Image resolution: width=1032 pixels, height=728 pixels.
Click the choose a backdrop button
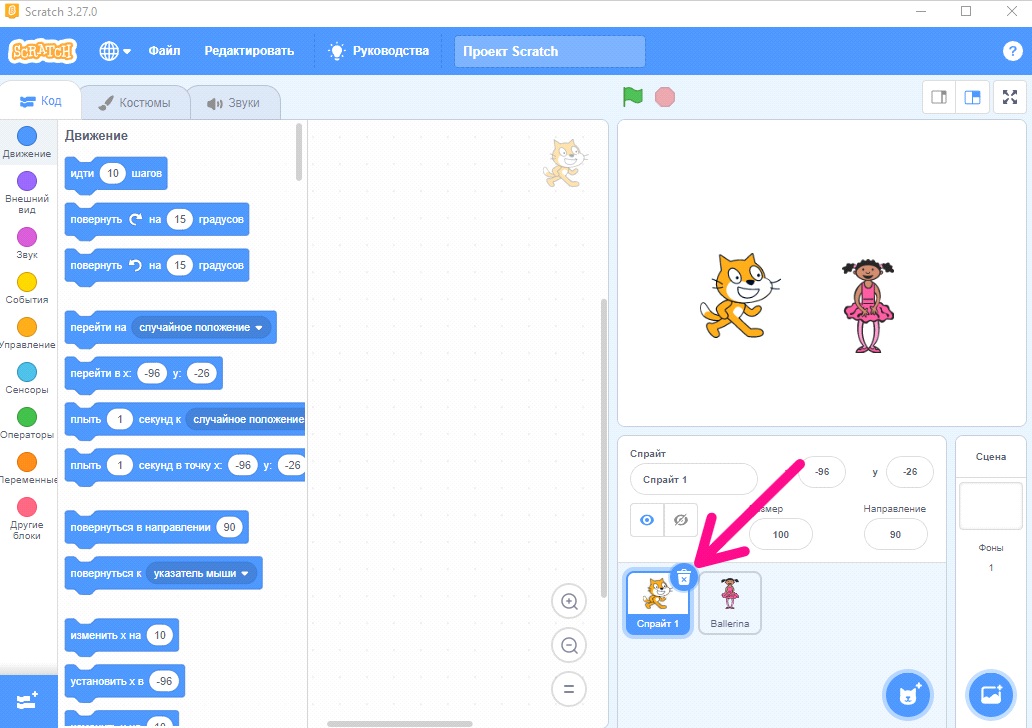[991, 694]
